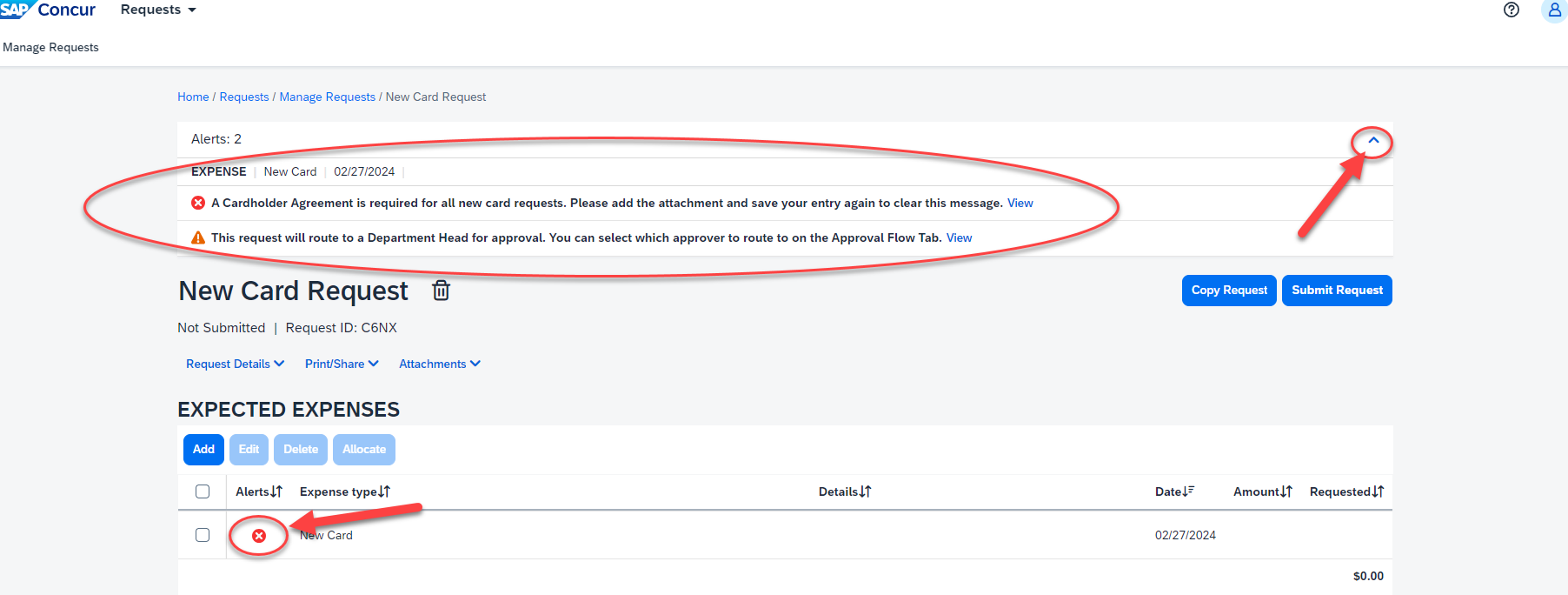Click the red error icon on Cardholder Agreement alert
The height and width of the screenshot is (595, 1568).
[x=198, y=203]
